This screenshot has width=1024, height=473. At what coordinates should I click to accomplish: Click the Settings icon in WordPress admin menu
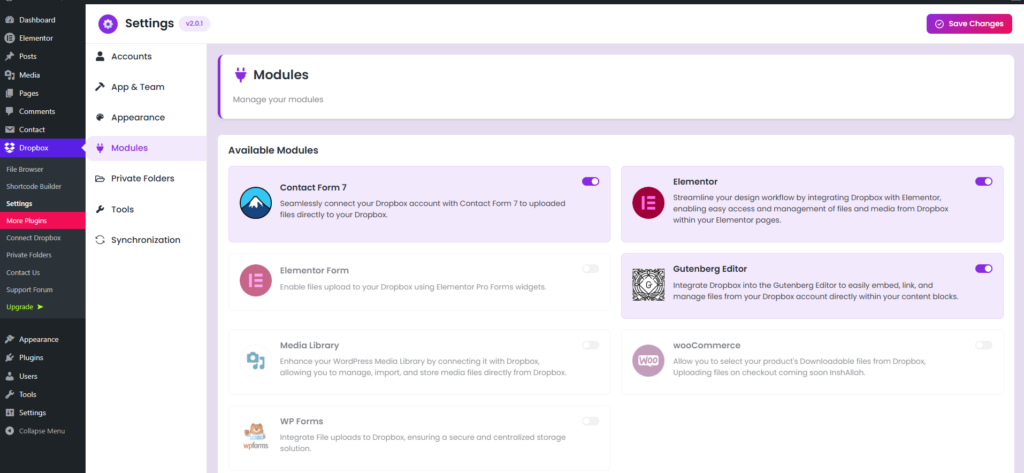[10, 413]
